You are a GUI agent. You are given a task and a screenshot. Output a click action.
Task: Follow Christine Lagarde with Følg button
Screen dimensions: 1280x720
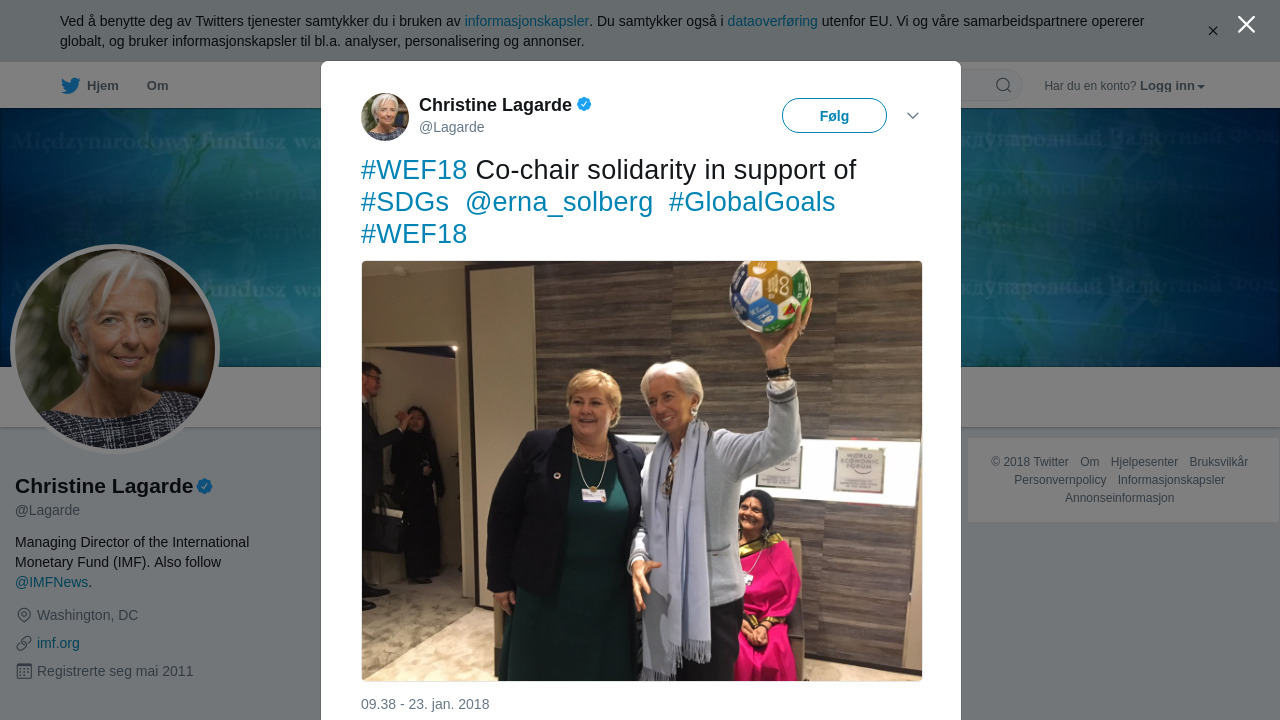pos(834,116)
